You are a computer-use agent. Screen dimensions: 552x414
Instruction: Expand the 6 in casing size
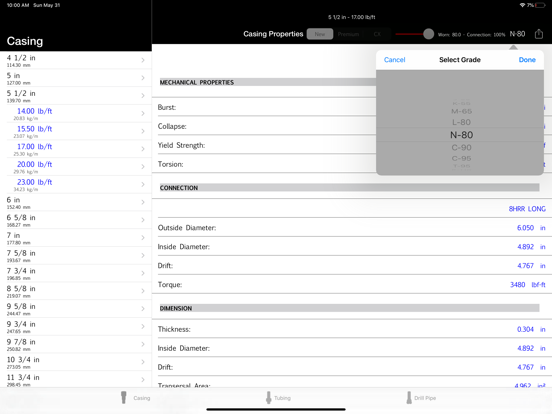point(76,202)
